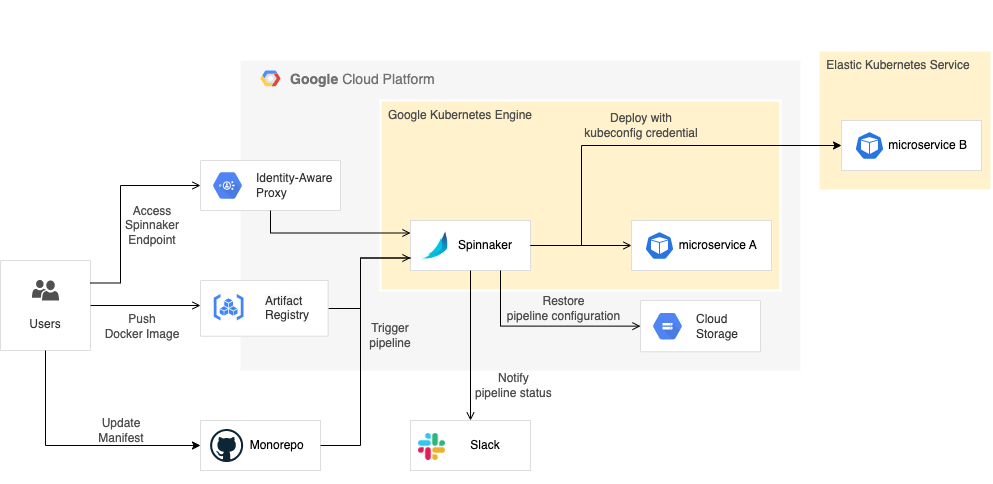Select the Artifact Registry label text
This screenshot has width=993, height=484.
tap(287, 308)
